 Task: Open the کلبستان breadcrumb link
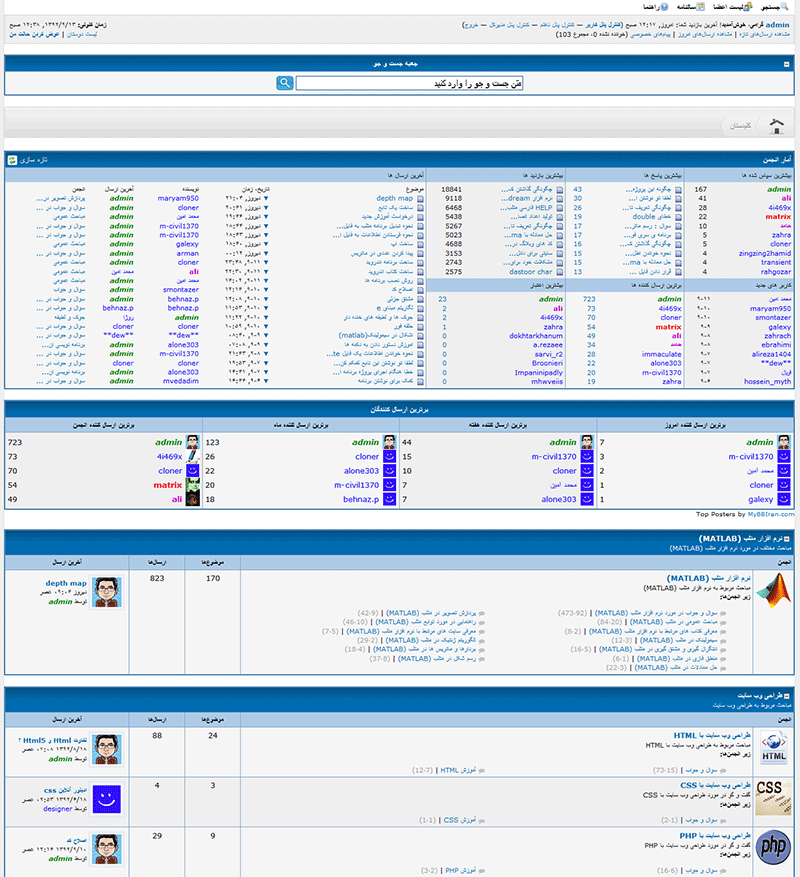(740, 126)
